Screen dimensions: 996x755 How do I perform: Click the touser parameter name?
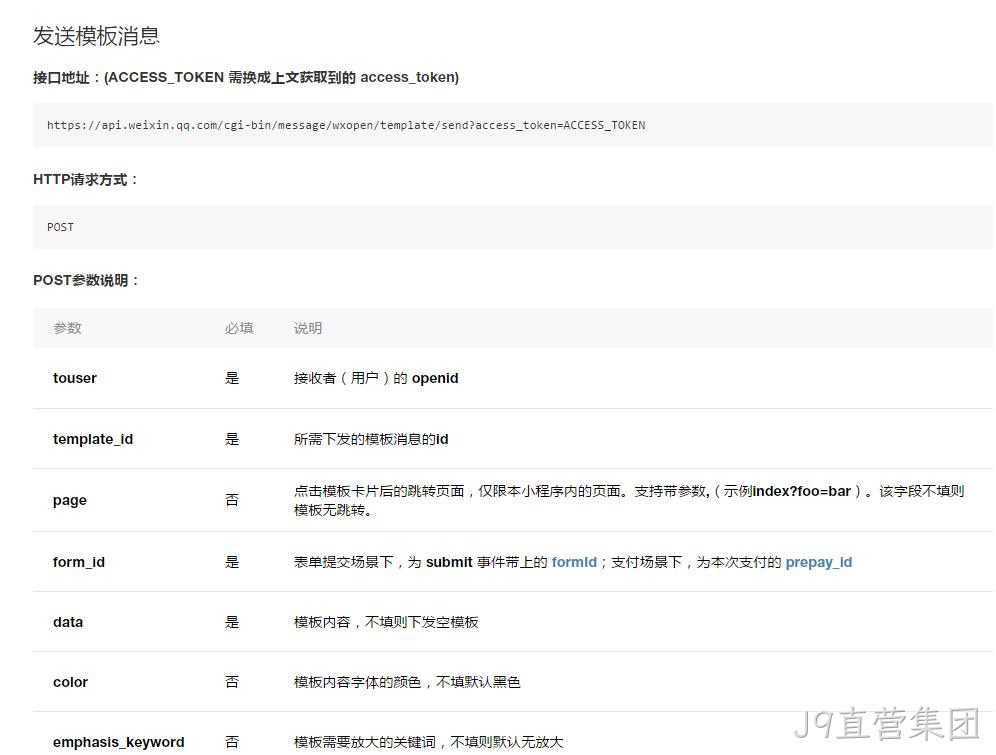pos(74,378)
